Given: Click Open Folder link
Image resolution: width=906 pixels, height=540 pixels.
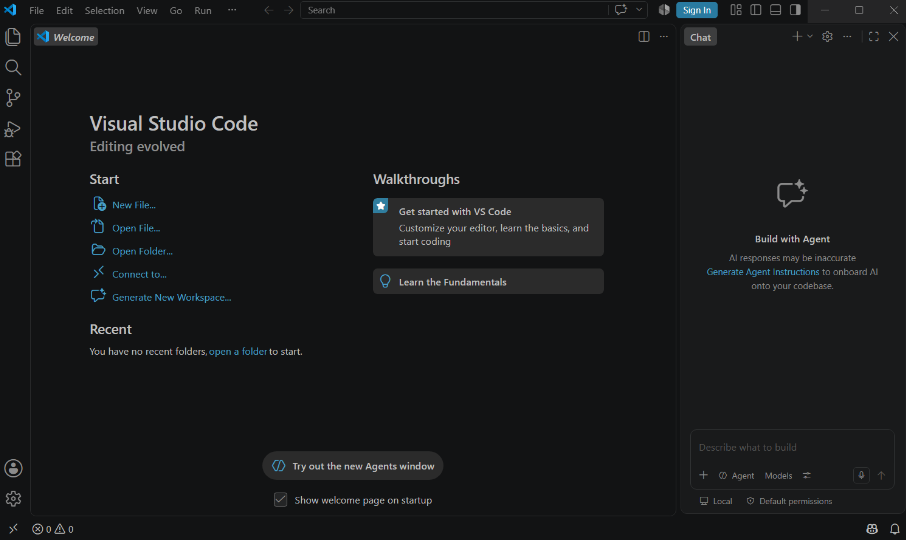Looking at the screenshot, I should point(142,251).
